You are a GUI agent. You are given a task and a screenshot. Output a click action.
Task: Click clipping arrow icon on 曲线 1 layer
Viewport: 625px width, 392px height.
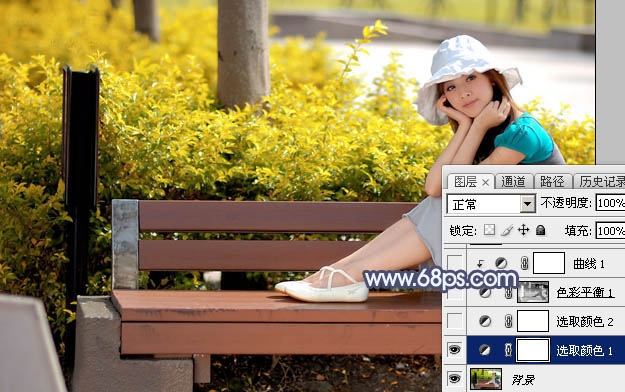(480, 263)
